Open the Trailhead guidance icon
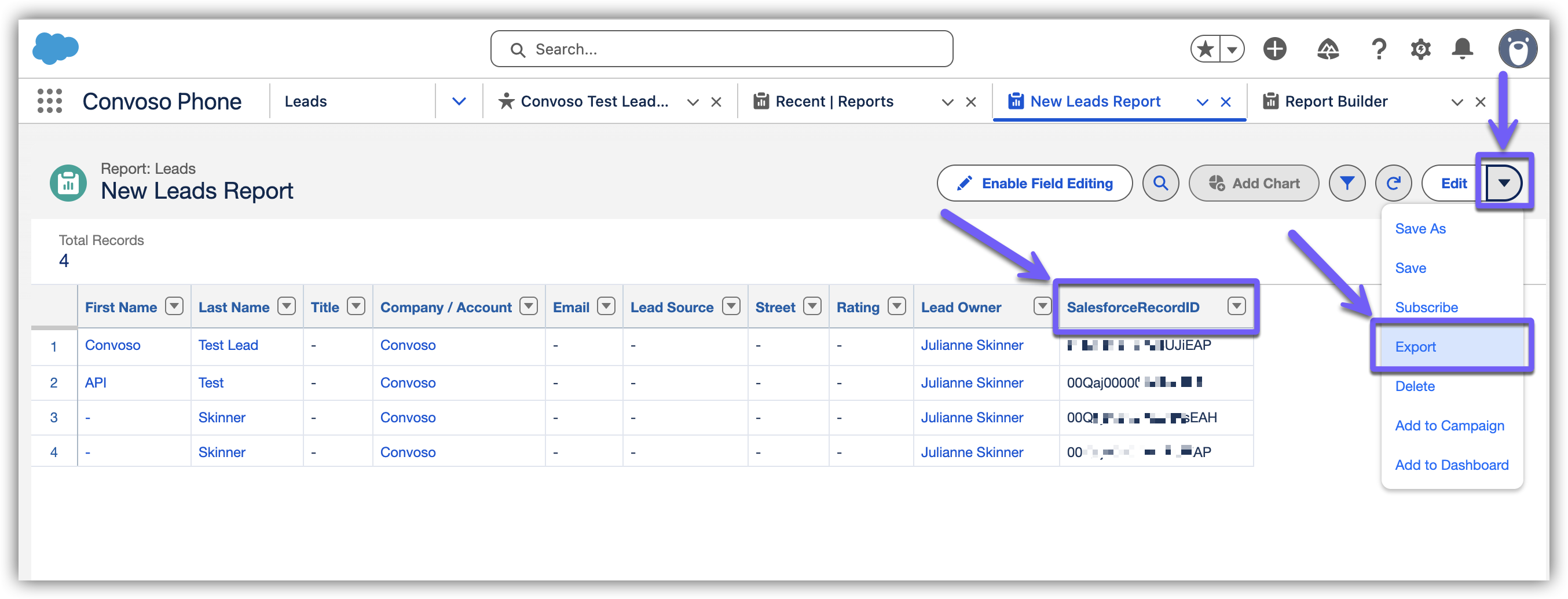 click(x=1328, y=49)
